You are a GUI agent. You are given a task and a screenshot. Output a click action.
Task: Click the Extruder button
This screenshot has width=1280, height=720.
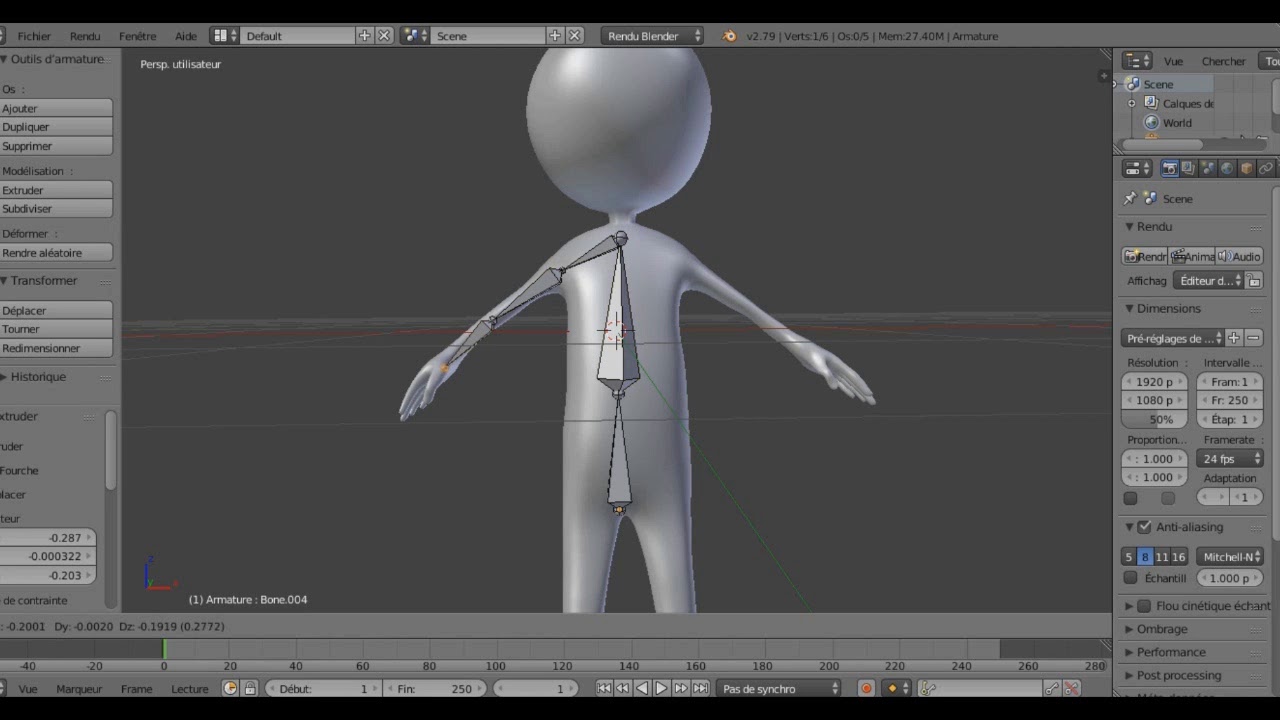point(56,190)
